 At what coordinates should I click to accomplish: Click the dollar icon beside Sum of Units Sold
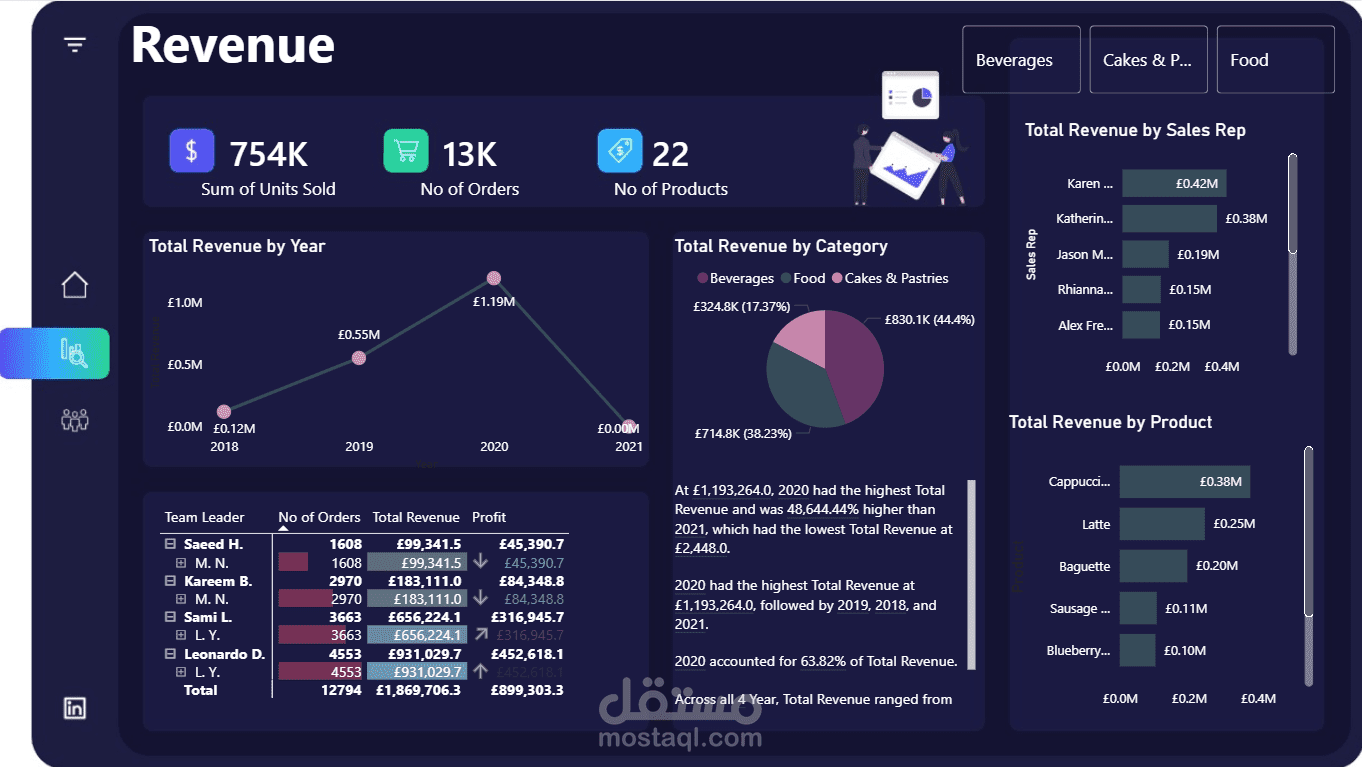[191, 150]
